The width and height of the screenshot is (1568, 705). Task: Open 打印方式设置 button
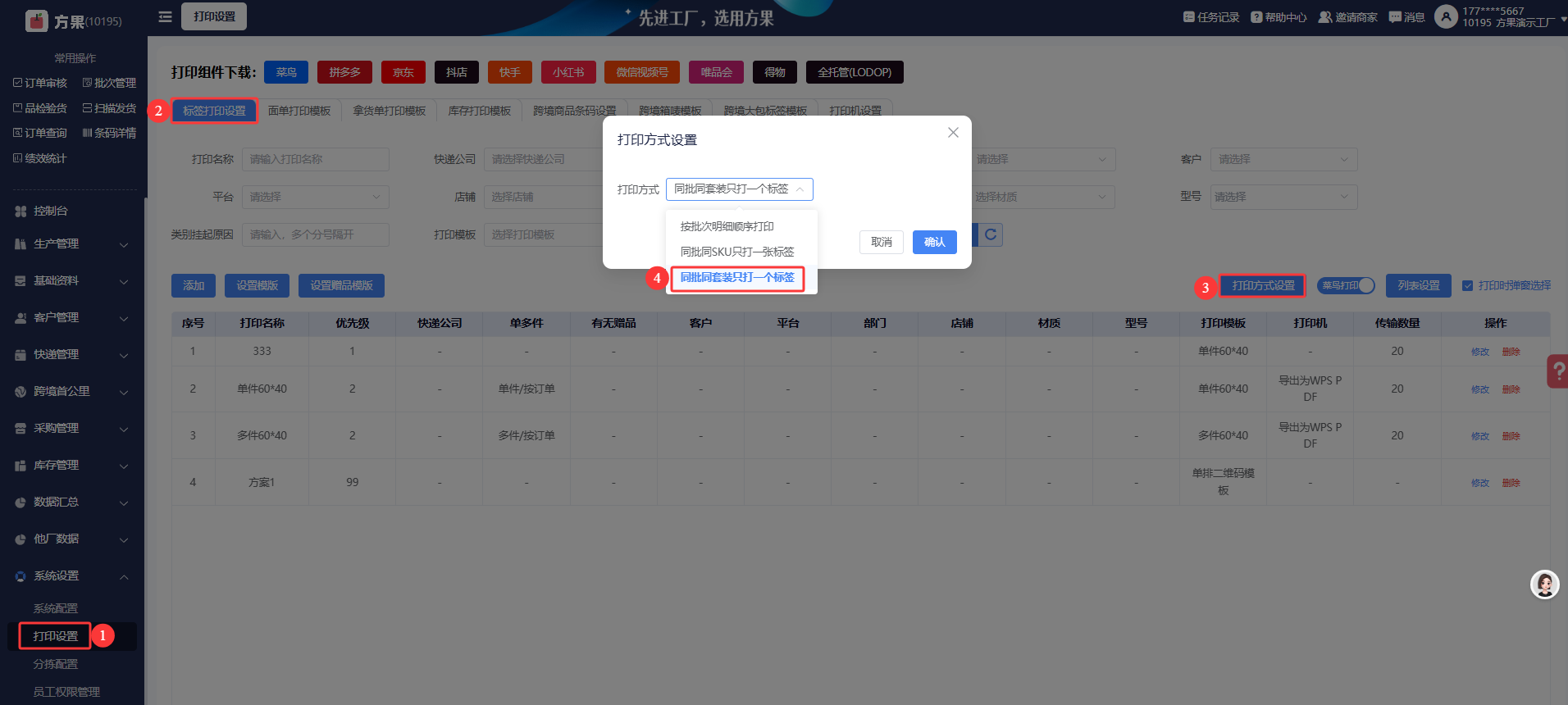tap(1263, 285)
